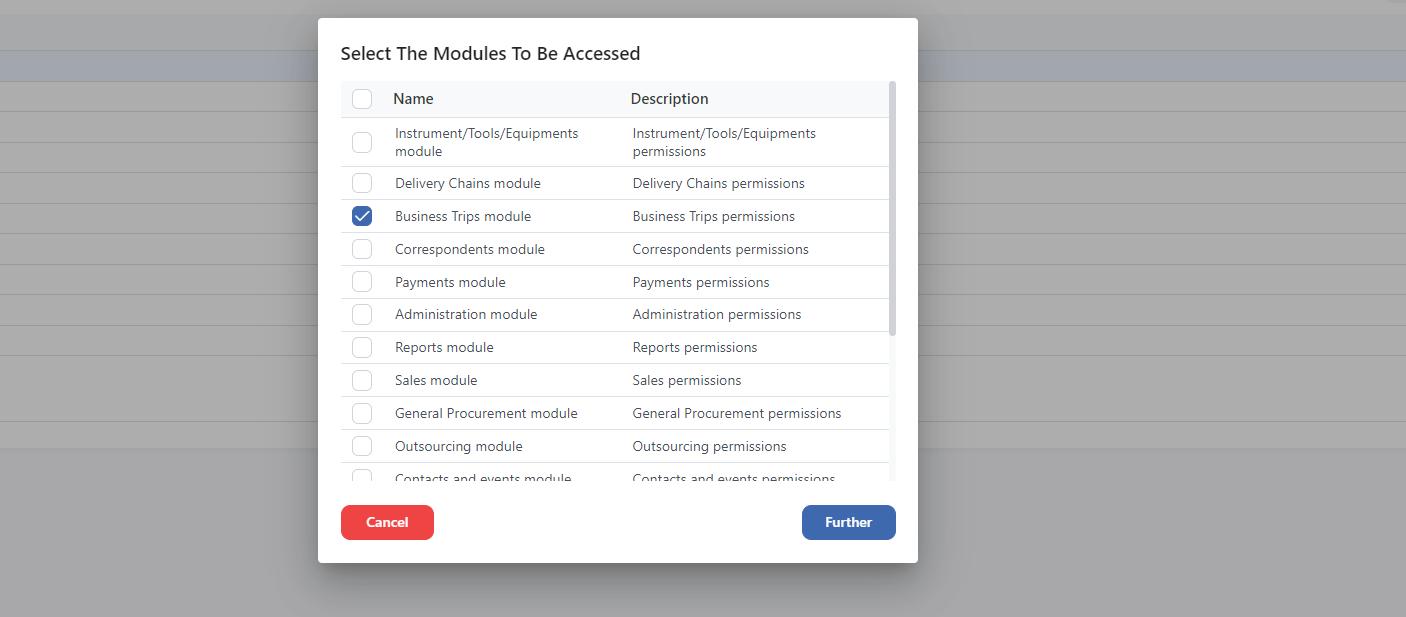The height and width of the screenshot is (617, 1406).
Task: Check the select-all header checkbox
Action: [x=362, y=99]
